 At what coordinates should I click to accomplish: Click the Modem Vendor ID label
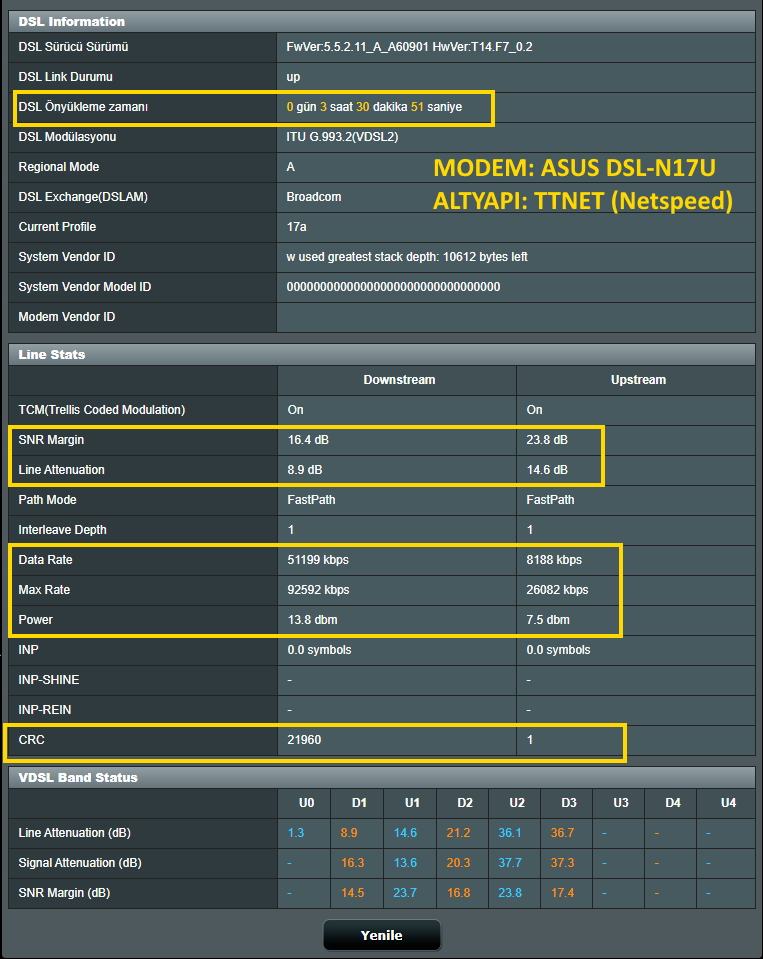tap(67, 317)
